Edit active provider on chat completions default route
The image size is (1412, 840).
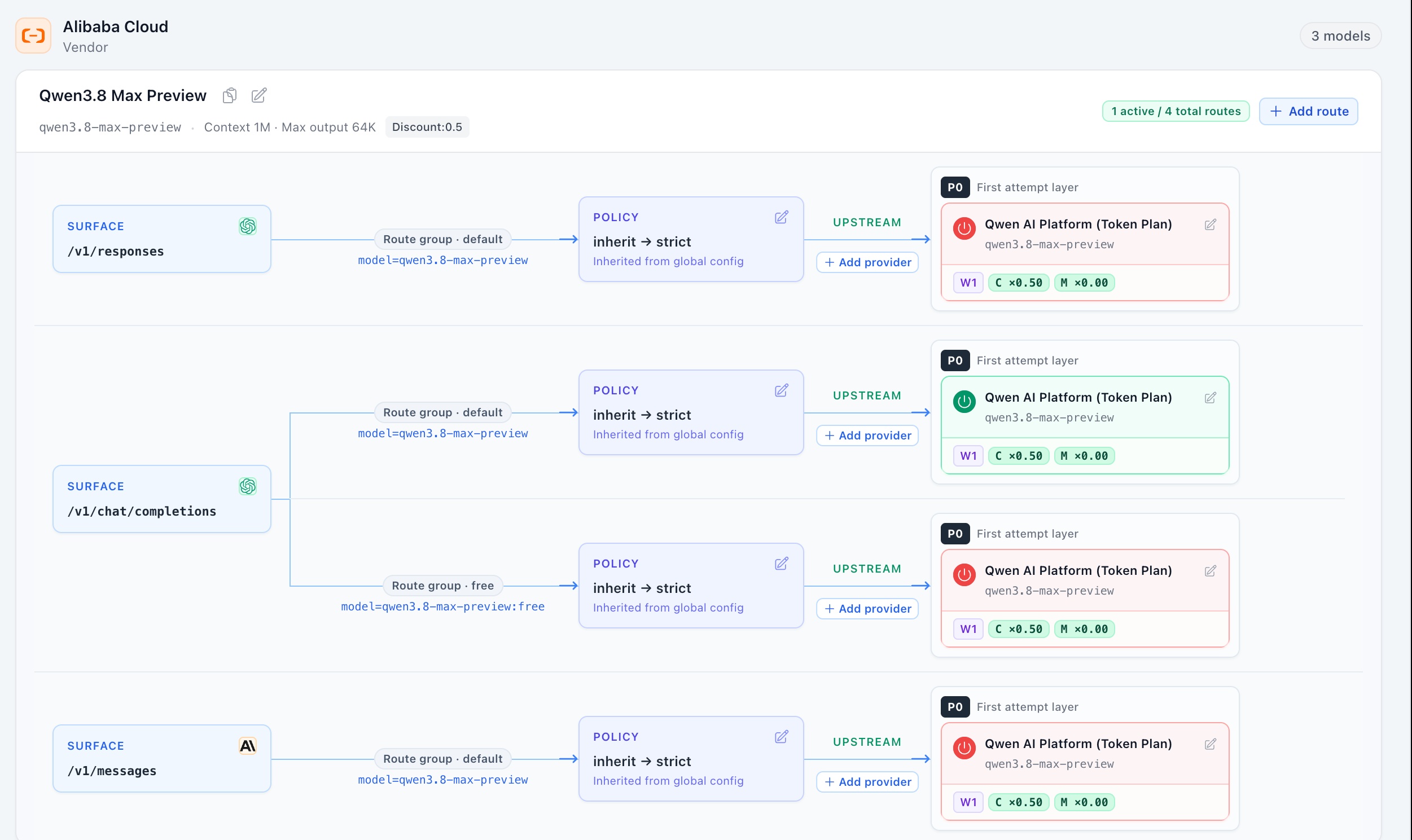point(1211,398)
